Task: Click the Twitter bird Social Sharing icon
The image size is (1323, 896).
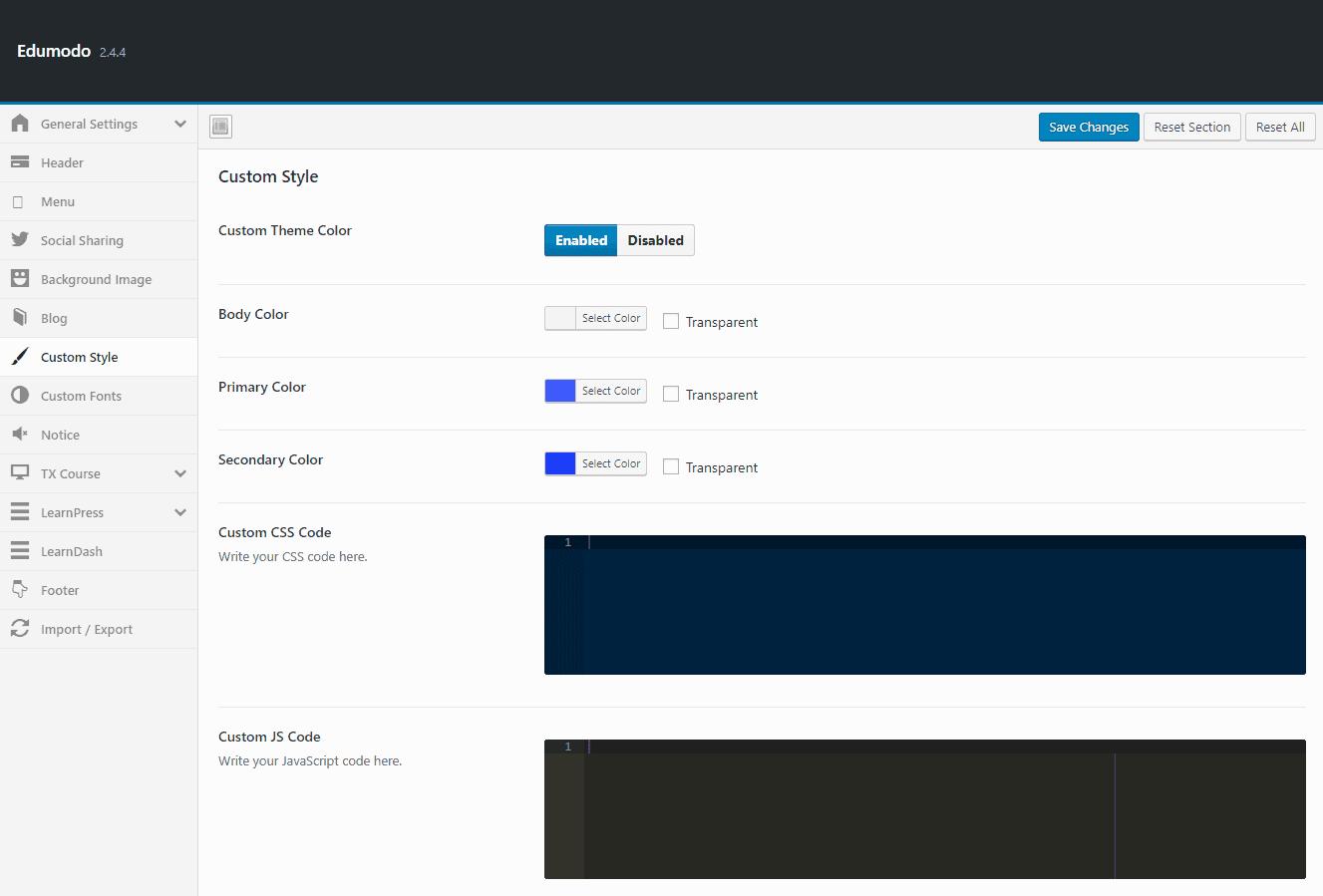Action: click(x=20, y=240)
